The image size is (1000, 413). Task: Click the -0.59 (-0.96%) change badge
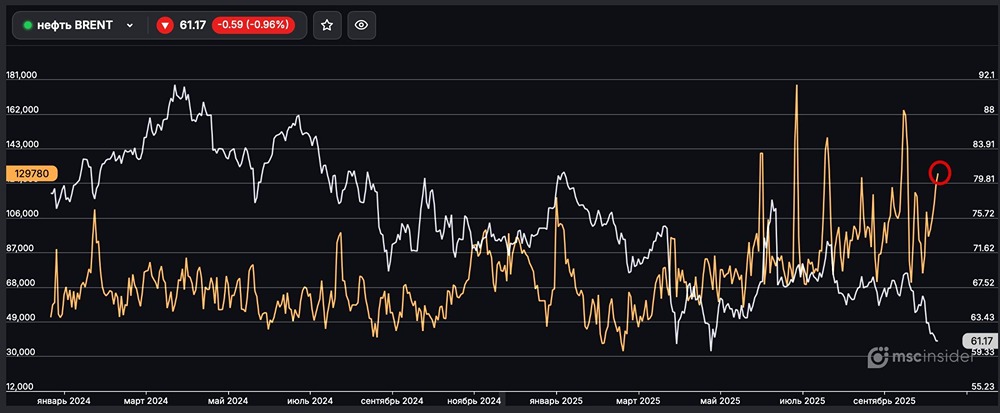(x=253, y=25)
